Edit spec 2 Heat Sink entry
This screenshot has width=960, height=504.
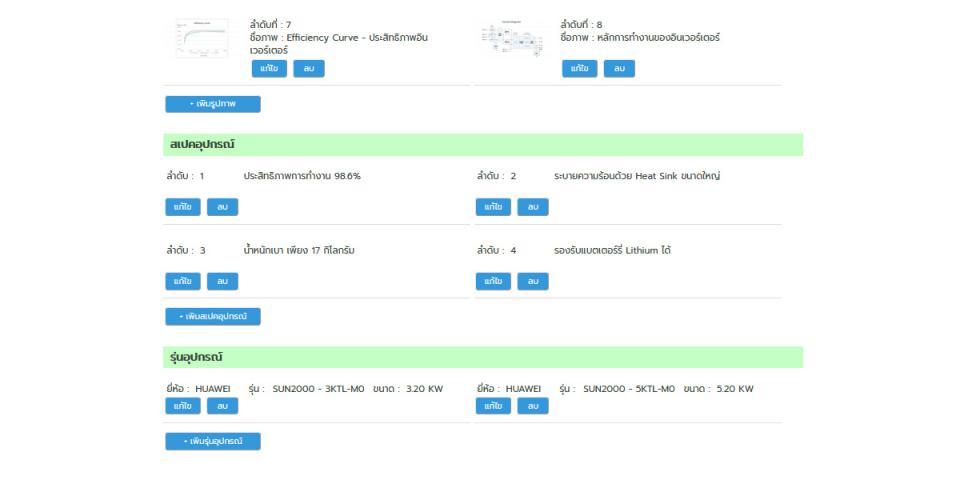pyautogui.click(x=493, y=207)
